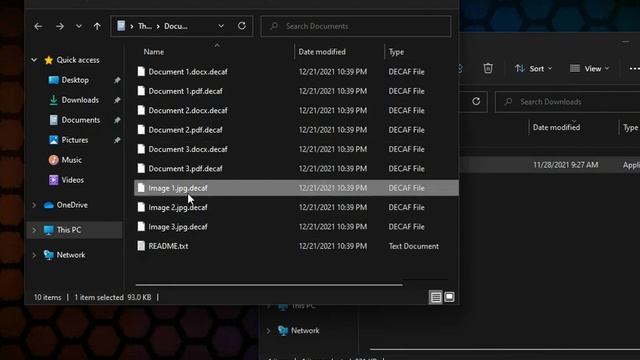Image resolution: width=640 pixels, height=360 pixels.
Task: Select Network in the front window's sidebar
Action: pyautogui.click(x=71, y=255)
